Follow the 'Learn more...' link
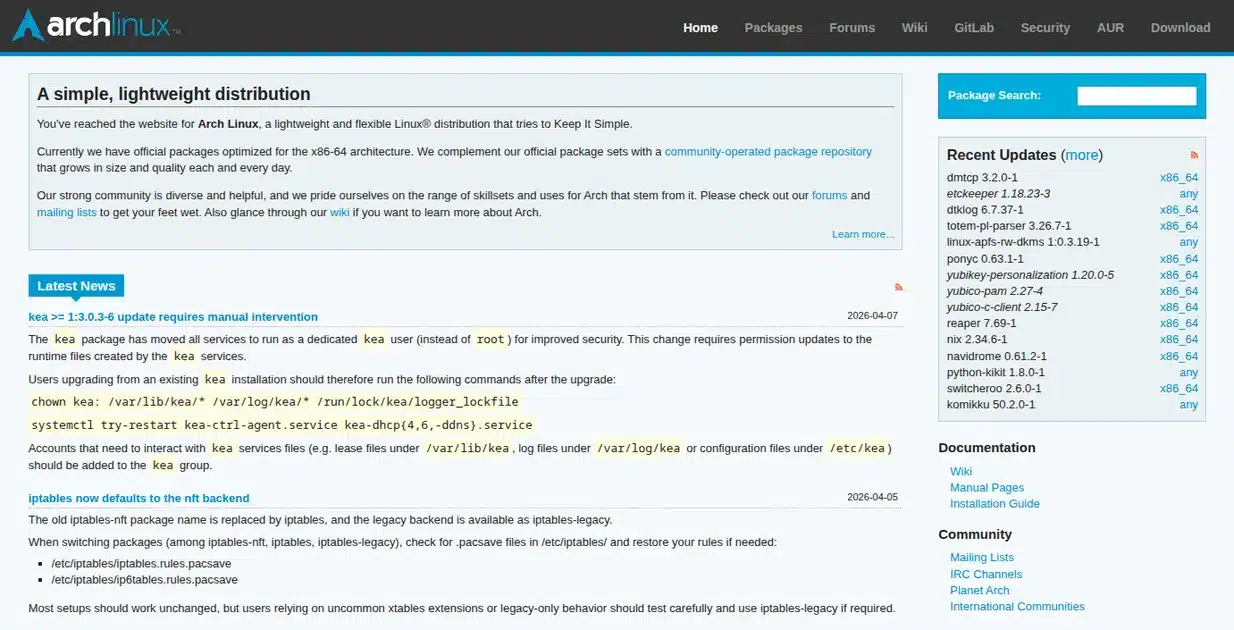 tap(863, 234)
